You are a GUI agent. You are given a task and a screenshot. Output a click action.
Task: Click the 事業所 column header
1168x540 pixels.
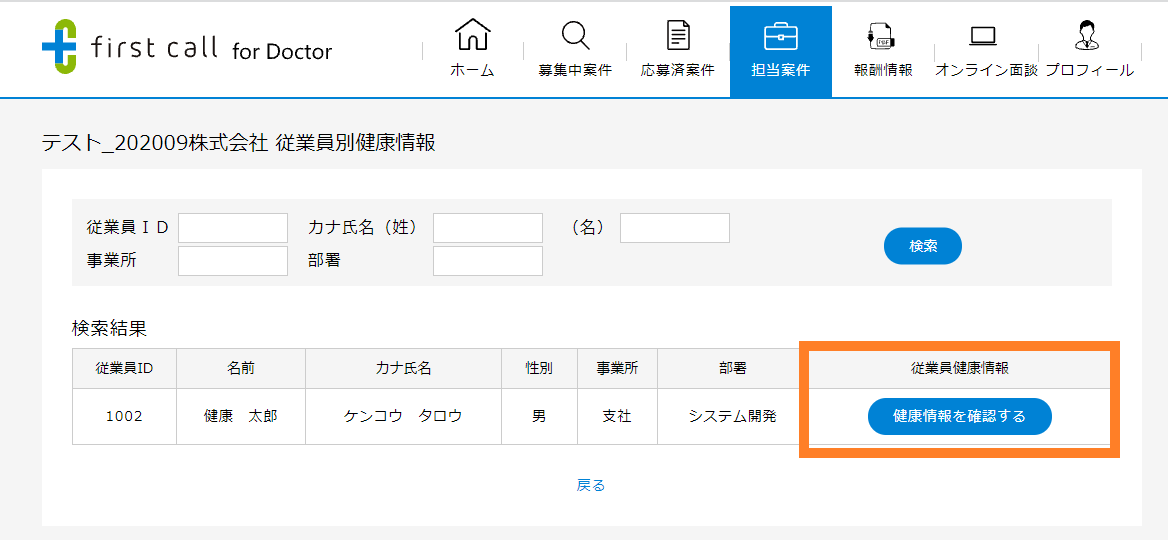617,368
